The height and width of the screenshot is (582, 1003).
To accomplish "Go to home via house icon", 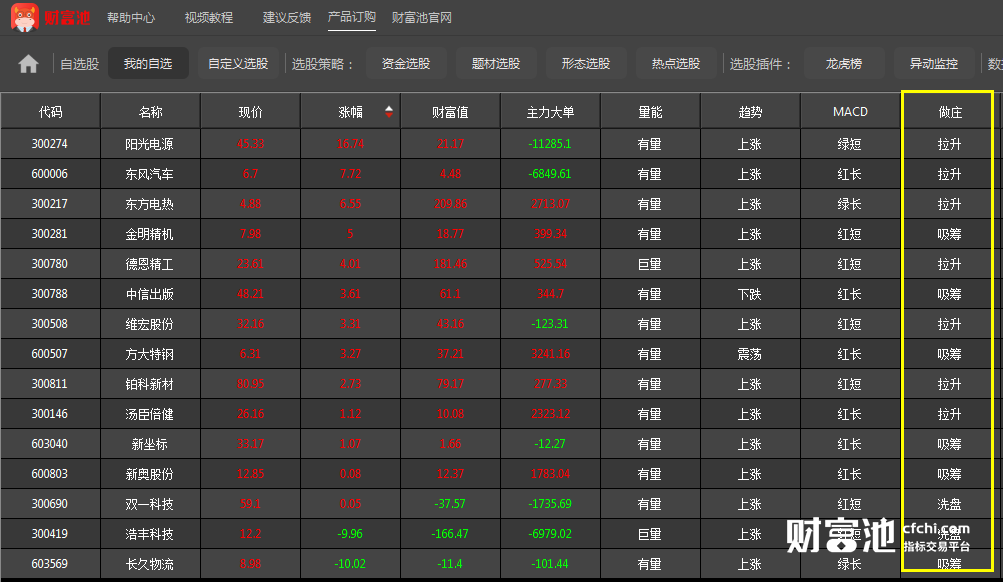I will point(28,64).
